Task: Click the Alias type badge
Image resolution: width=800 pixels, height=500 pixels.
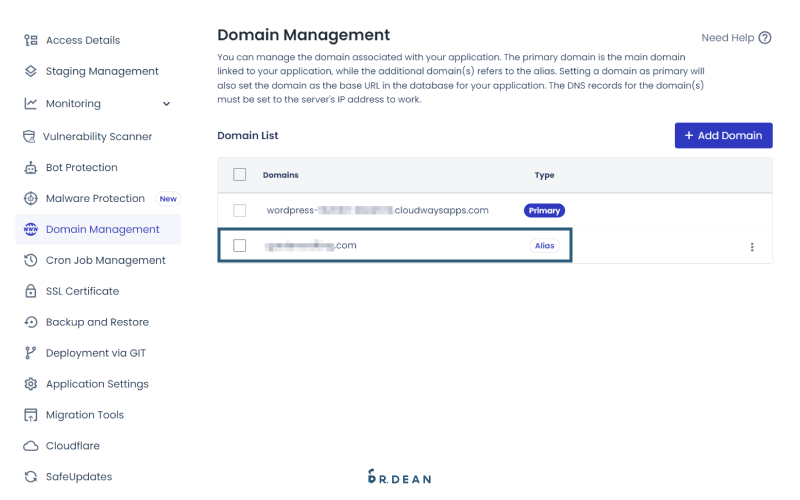Action: (x=544, y=246)
